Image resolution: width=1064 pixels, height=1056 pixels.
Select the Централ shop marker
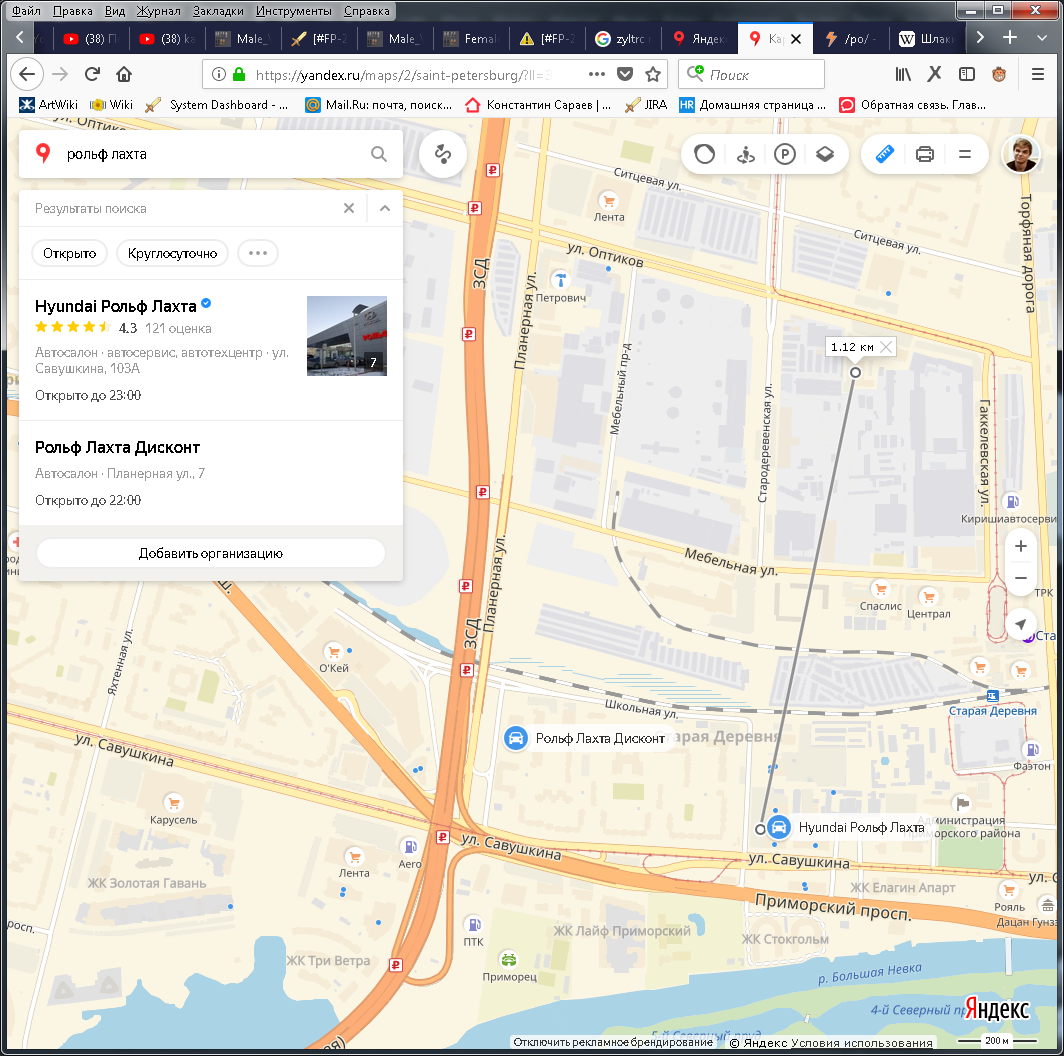coord(928,597)
